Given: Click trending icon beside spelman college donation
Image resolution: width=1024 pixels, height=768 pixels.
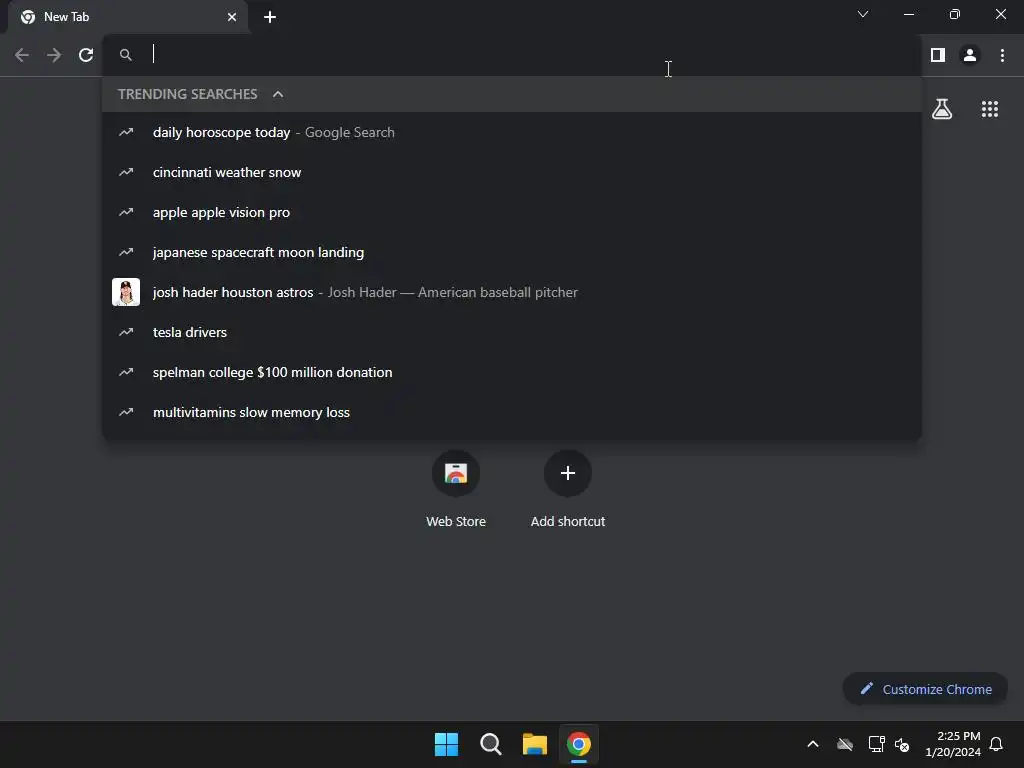Looking at the screenshot, I should click(126, 372).
